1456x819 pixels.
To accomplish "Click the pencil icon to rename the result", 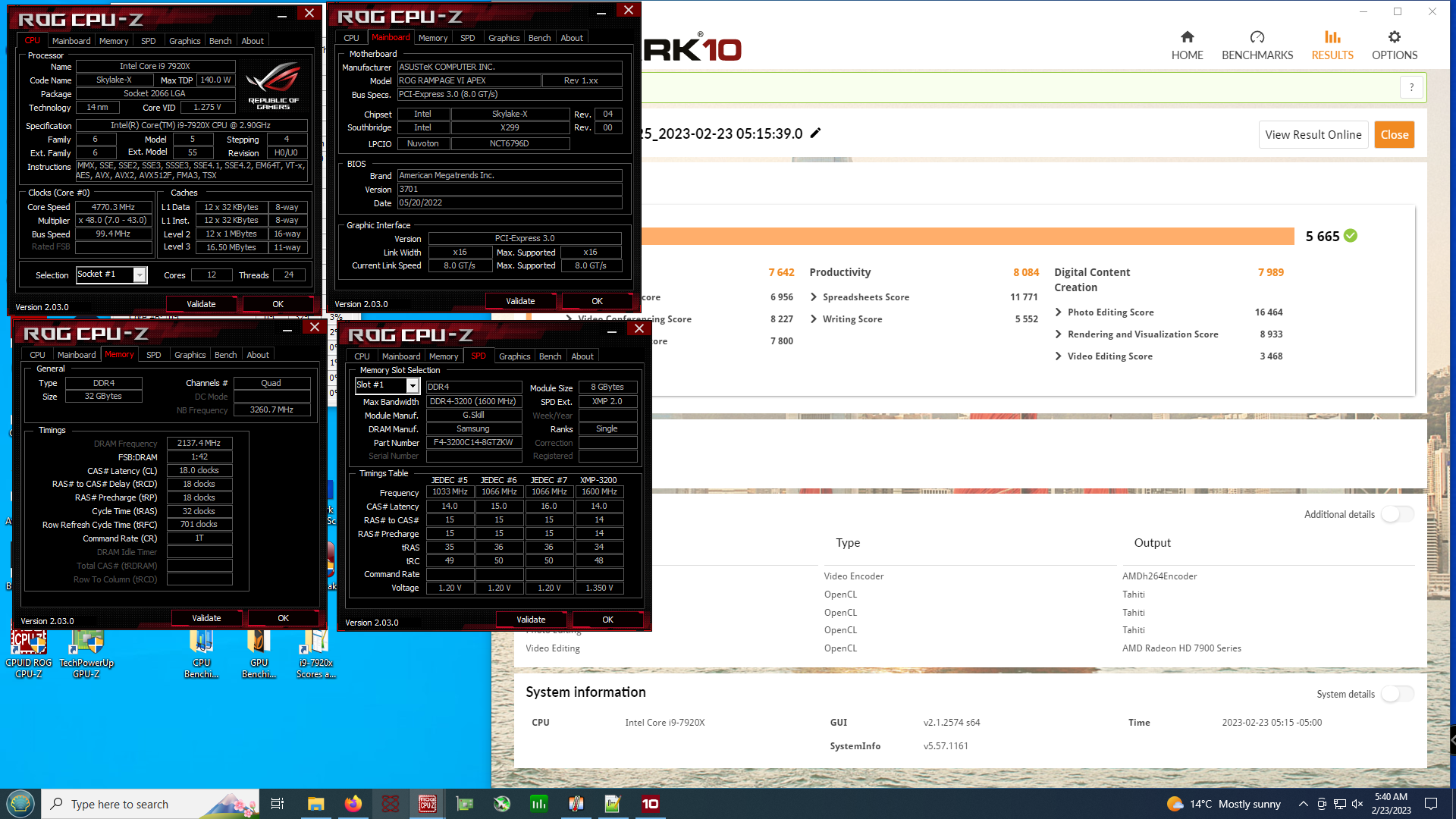I will 816,133.
